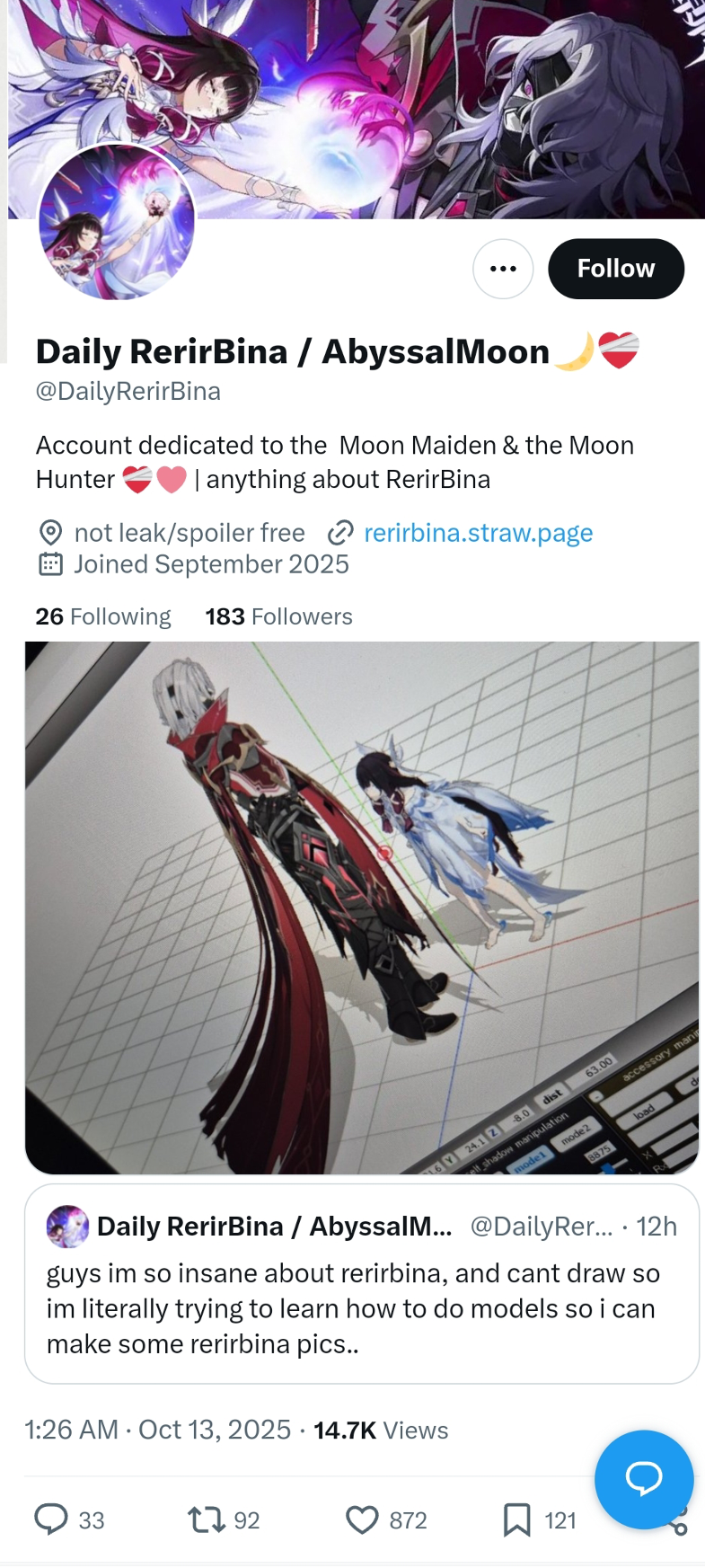Click the link chain icon beside website
Screen dimensions: 705x1568
pos(340,534)
